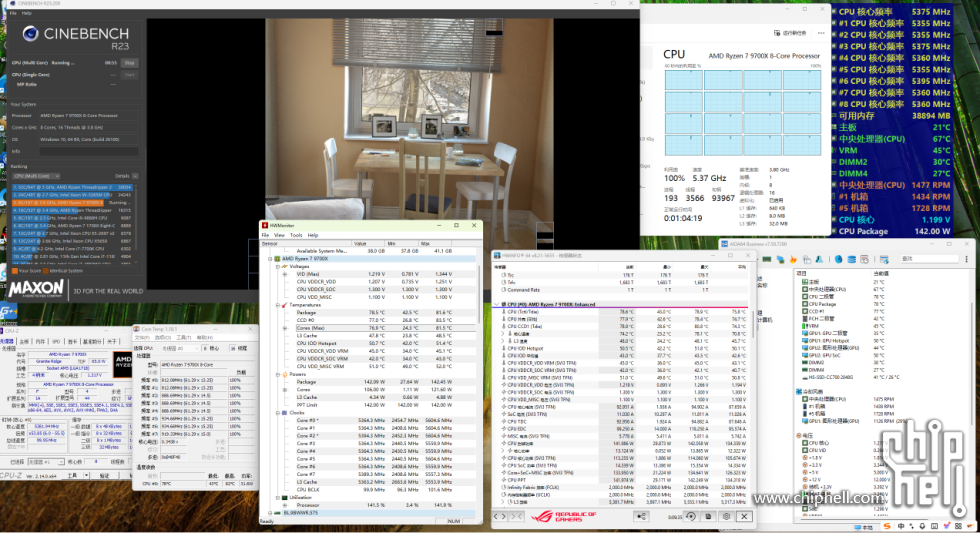Screen dimensions: 980x533
Task: Click the AIDA64 blue globe toolbar icon
Action: pos(838,259)
